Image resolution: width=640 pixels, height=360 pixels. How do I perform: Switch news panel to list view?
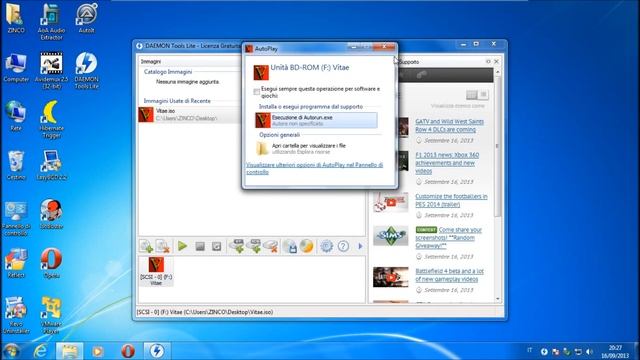(x=483, y=95)
